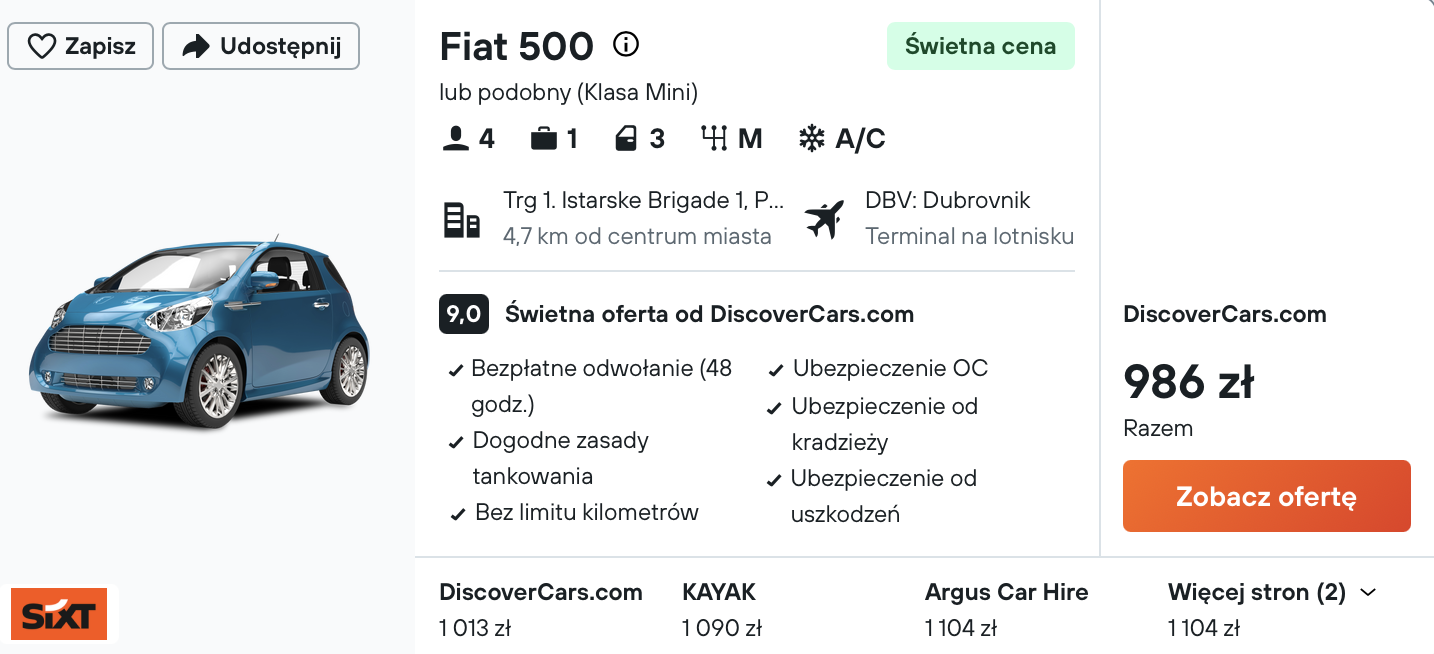1434x654 pixels.
Task: Click the chevron beside Więcej stron
Action: click(x=1368, y=592)
